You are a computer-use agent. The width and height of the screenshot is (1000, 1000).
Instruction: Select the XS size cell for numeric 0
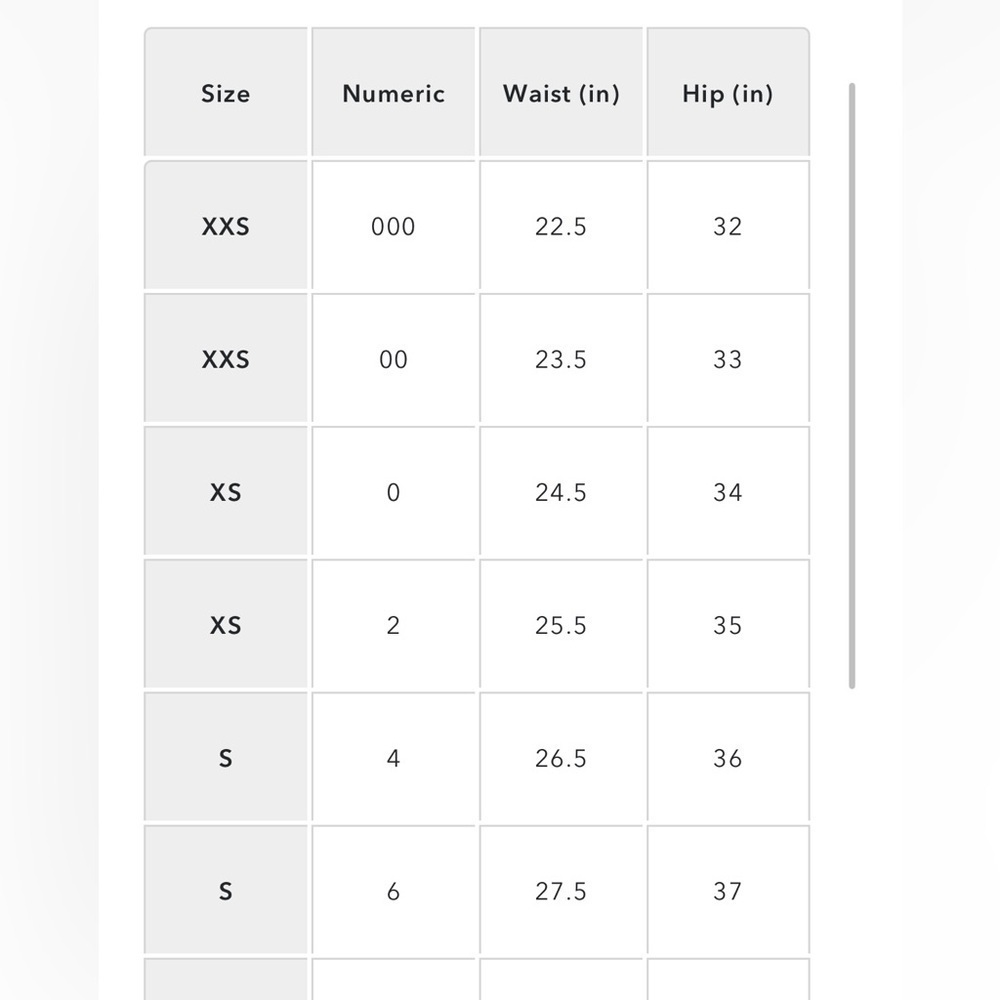pos(226,491)
